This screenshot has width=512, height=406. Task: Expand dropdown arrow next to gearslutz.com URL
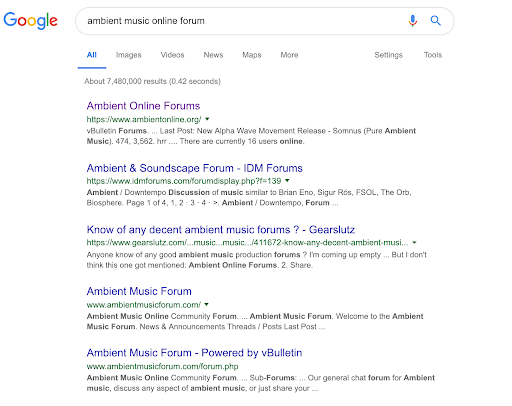414,242
